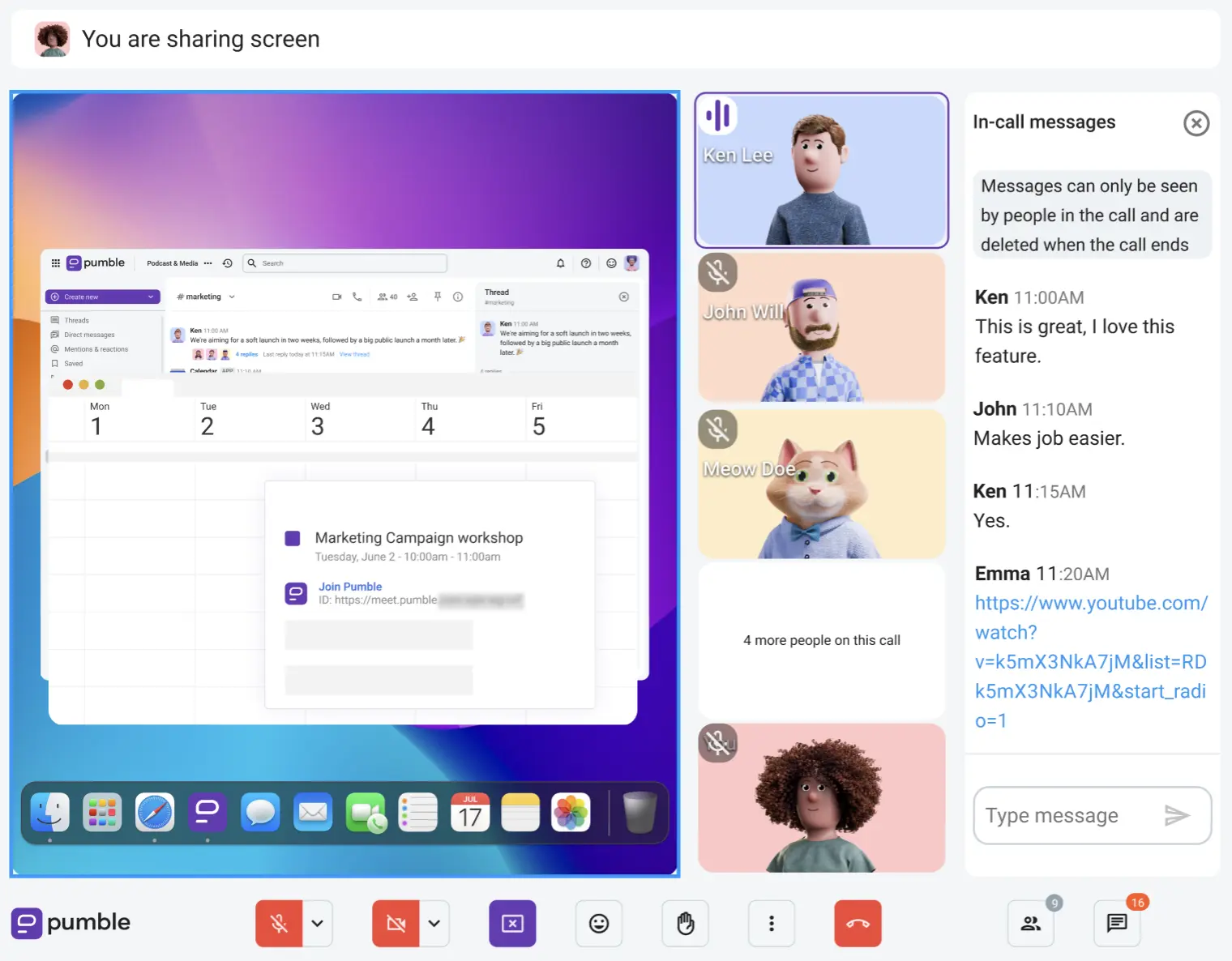Open Photos from the shared dock
The image size is (1232, 961).
point(571,813)
